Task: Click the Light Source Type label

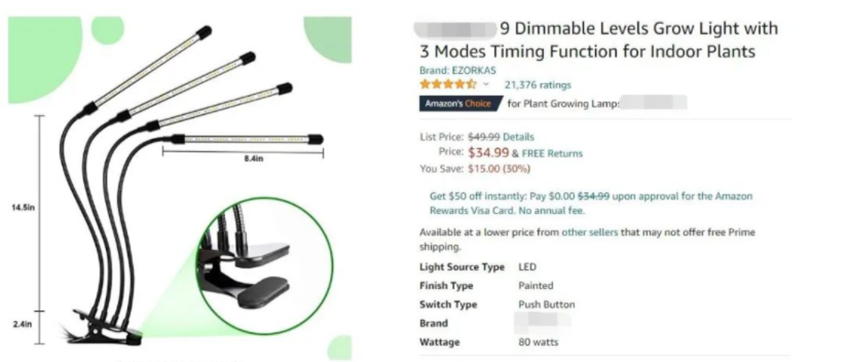Action: tap(462, 267)
